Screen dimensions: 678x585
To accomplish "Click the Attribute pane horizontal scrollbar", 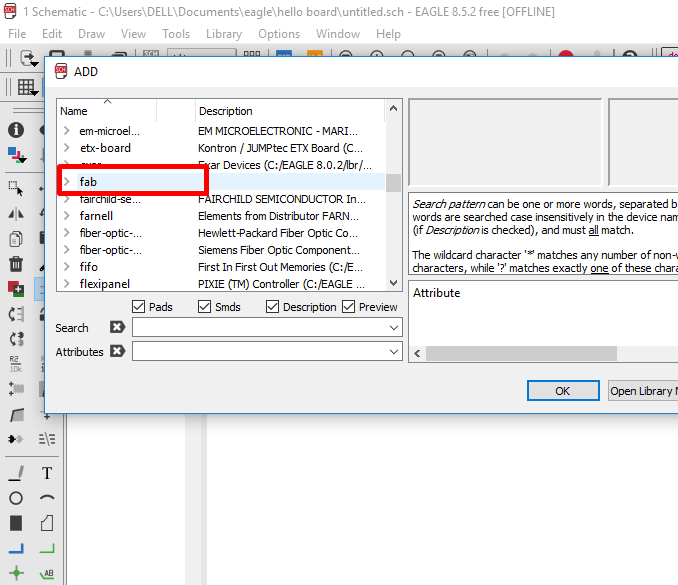I will [x=521, y=354].
